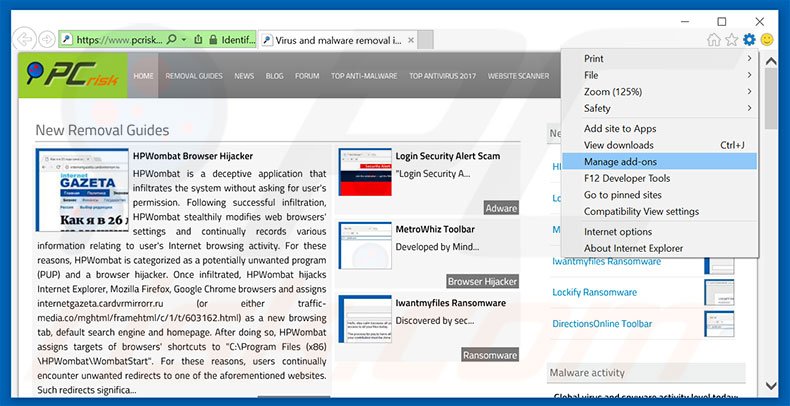This screenshot has width=790, height=406.
Task: Click Login Security Alert Scam thumbnail
Action: coord(365,172)
